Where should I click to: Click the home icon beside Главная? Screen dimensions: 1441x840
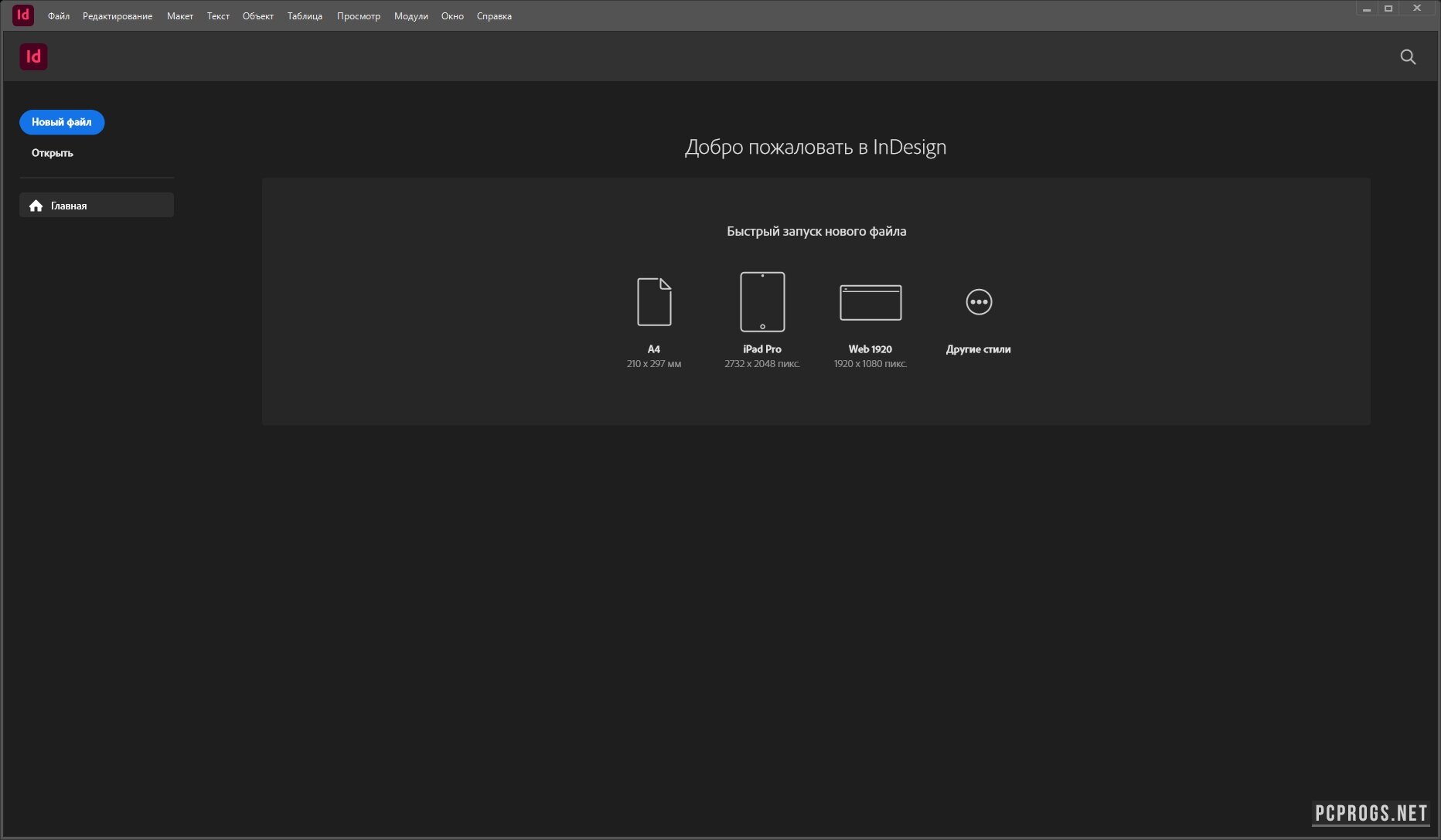(36, 206)
